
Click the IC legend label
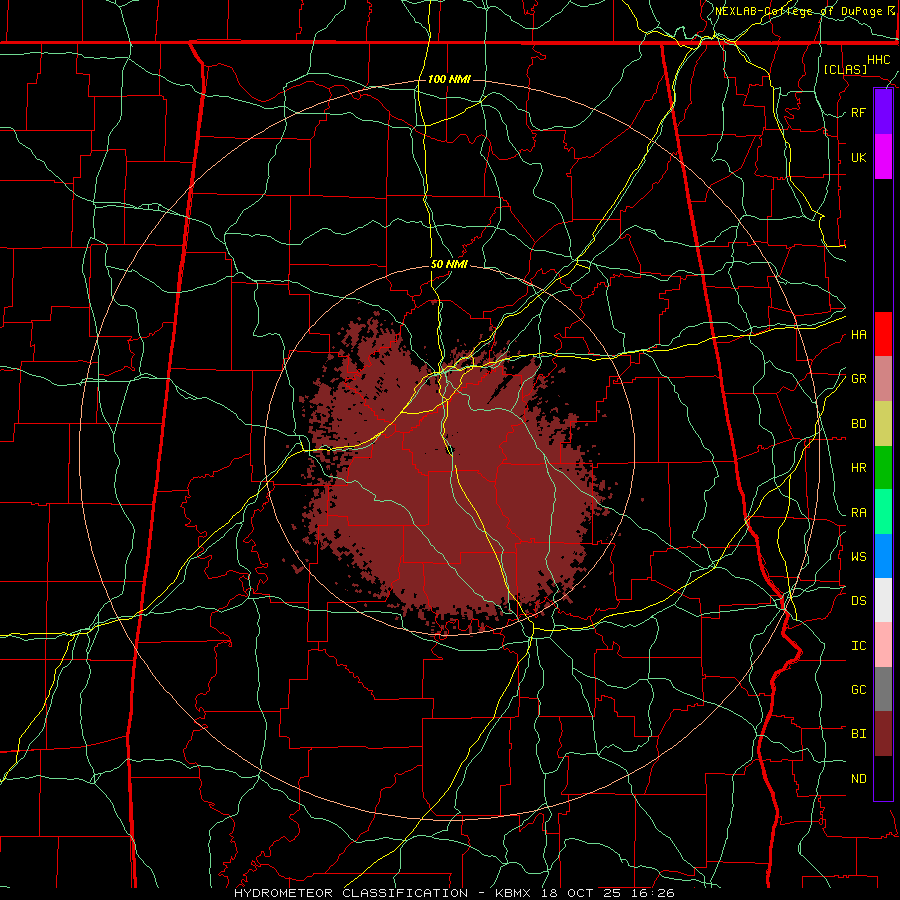859,646
